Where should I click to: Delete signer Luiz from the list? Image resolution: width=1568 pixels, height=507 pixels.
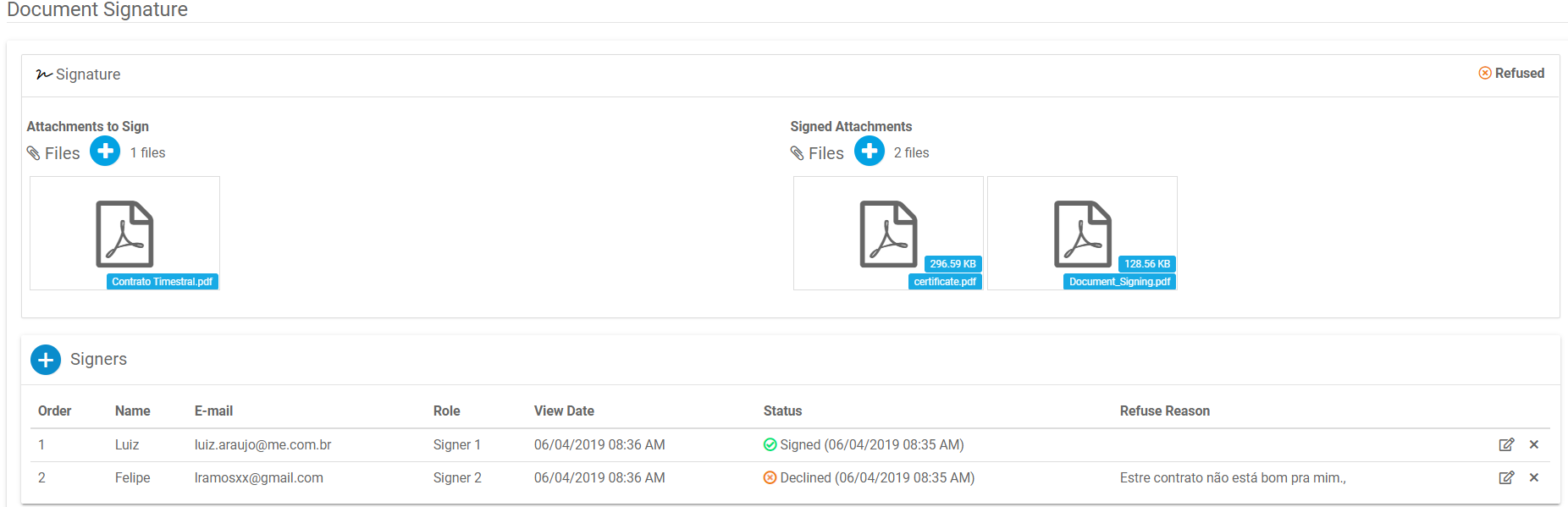point(1534,444)
